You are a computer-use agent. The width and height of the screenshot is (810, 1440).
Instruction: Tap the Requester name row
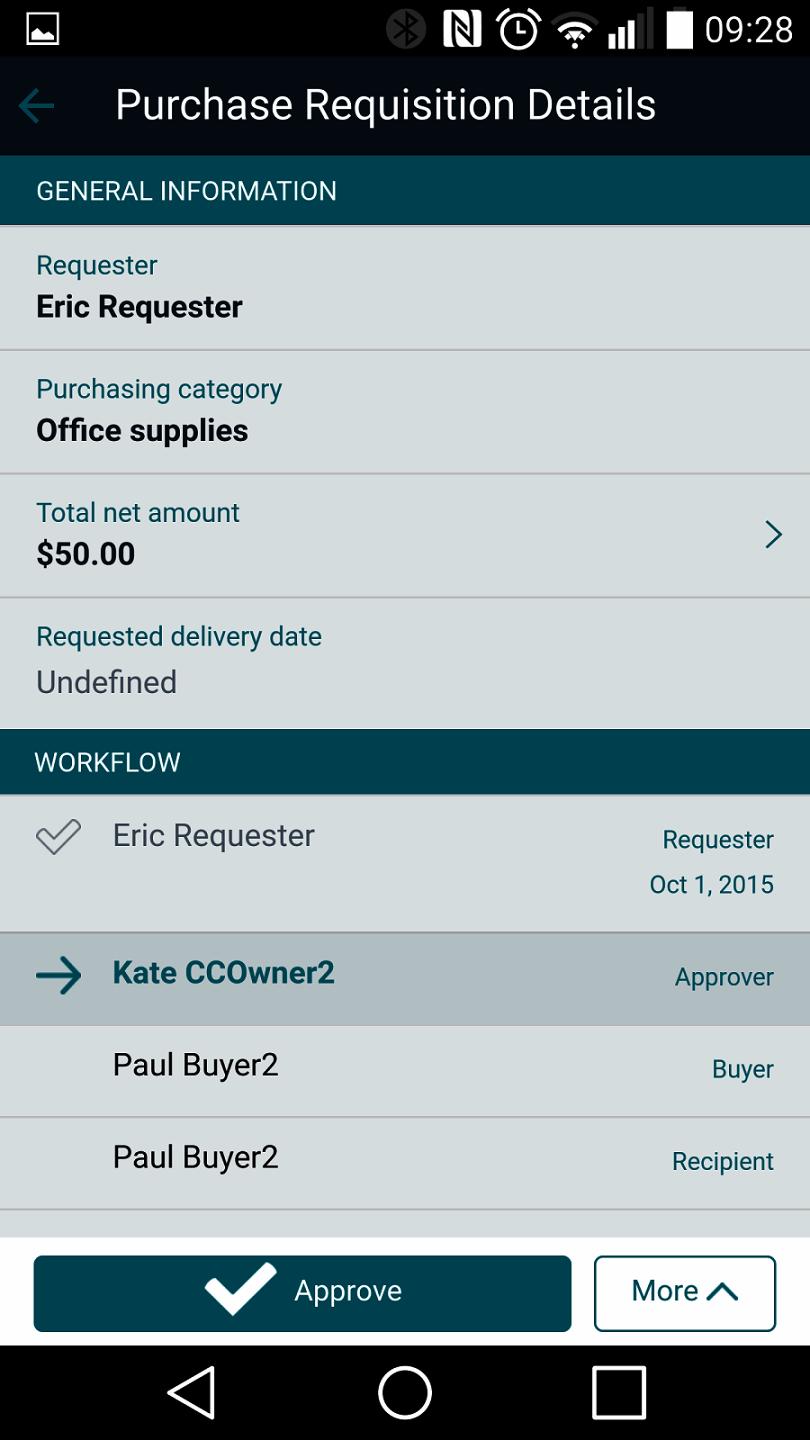pos(405,288)
